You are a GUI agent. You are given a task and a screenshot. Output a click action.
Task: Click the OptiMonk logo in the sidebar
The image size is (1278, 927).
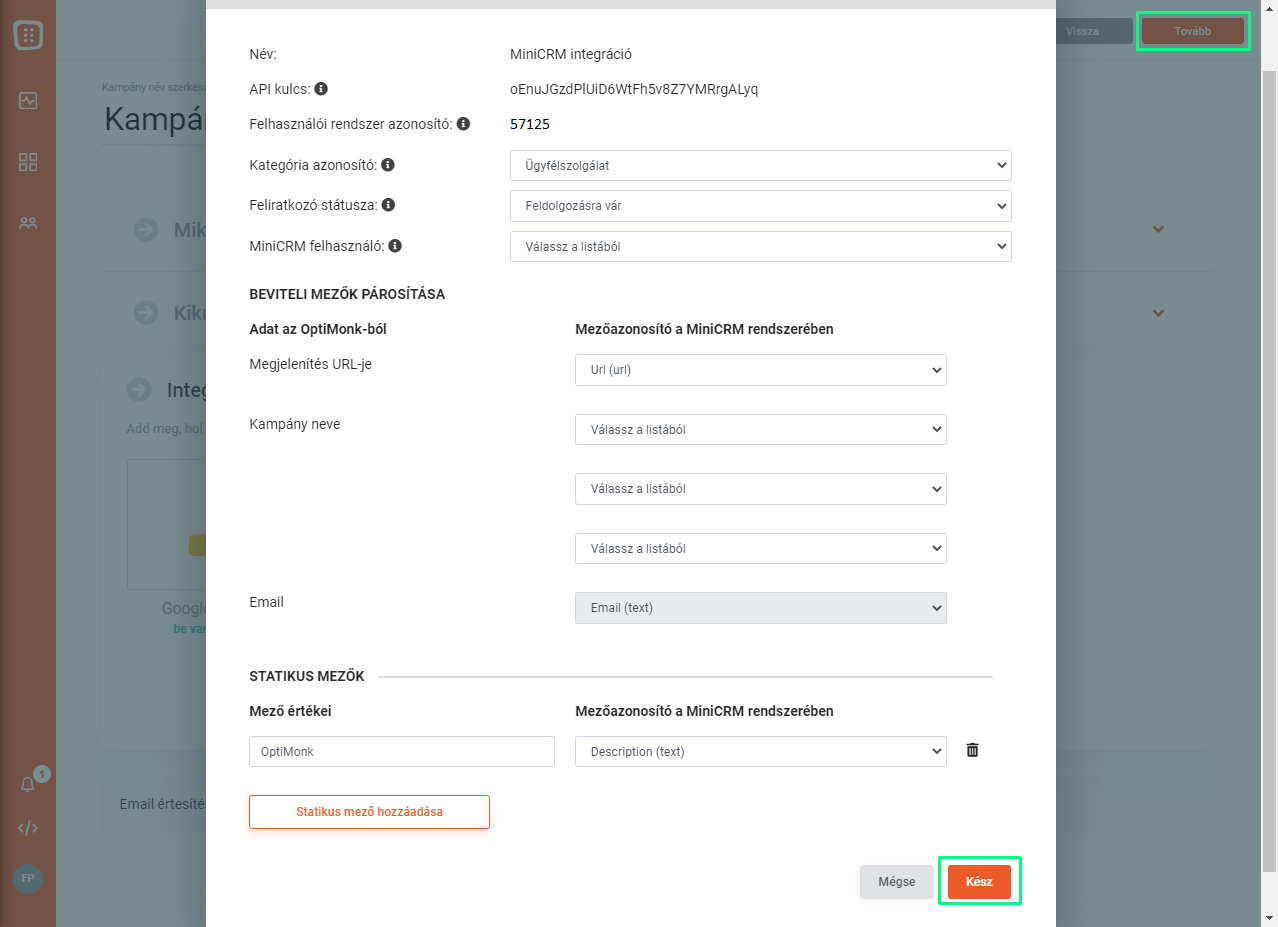coord(28,35)
